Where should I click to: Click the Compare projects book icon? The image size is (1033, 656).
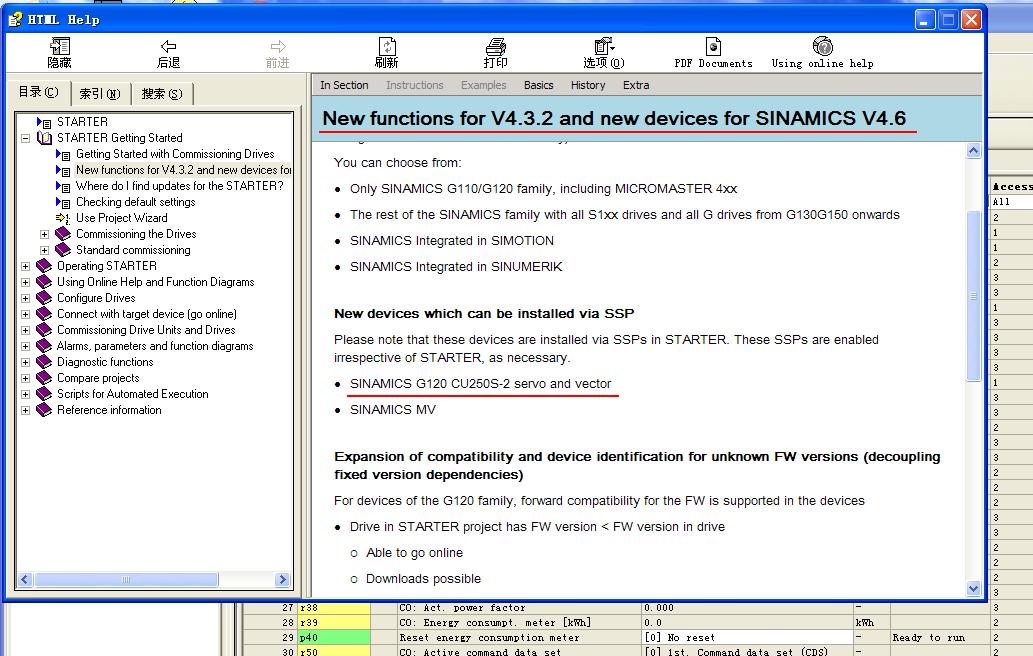44,377
